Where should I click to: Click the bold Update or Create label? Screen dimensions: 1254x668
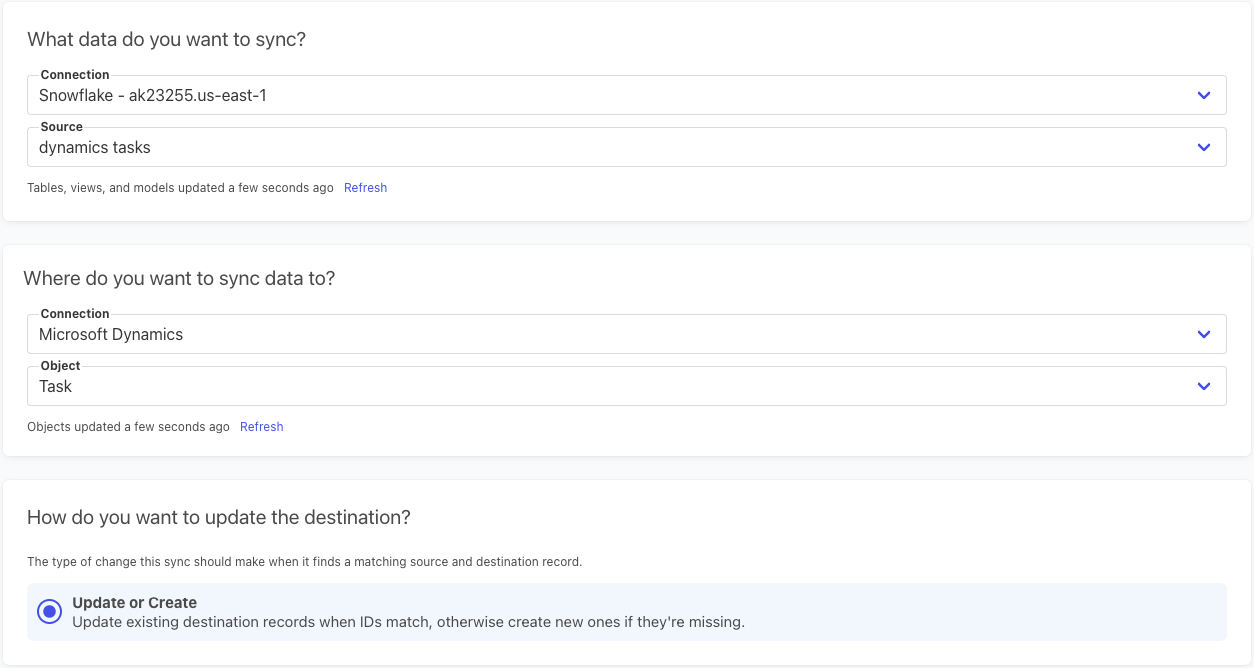[x=134, y=603]
